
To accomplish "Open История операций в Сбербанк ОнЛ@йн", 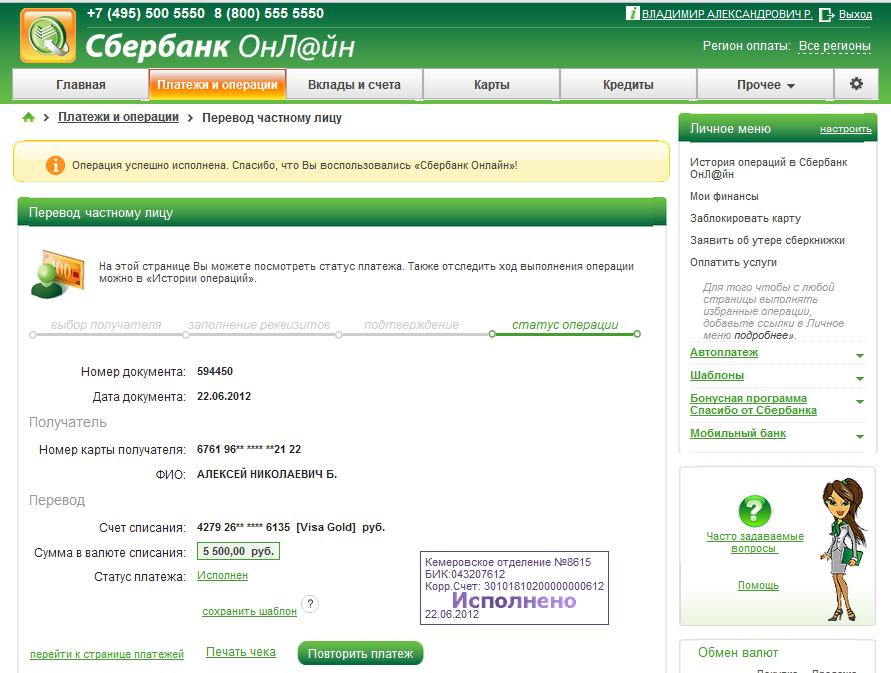I will (x=768, y=168).
